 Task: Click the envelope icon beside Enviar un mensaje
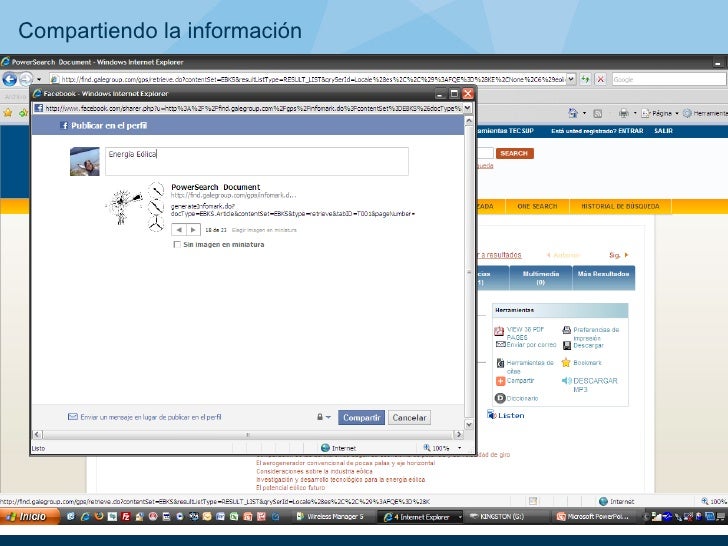73,417
